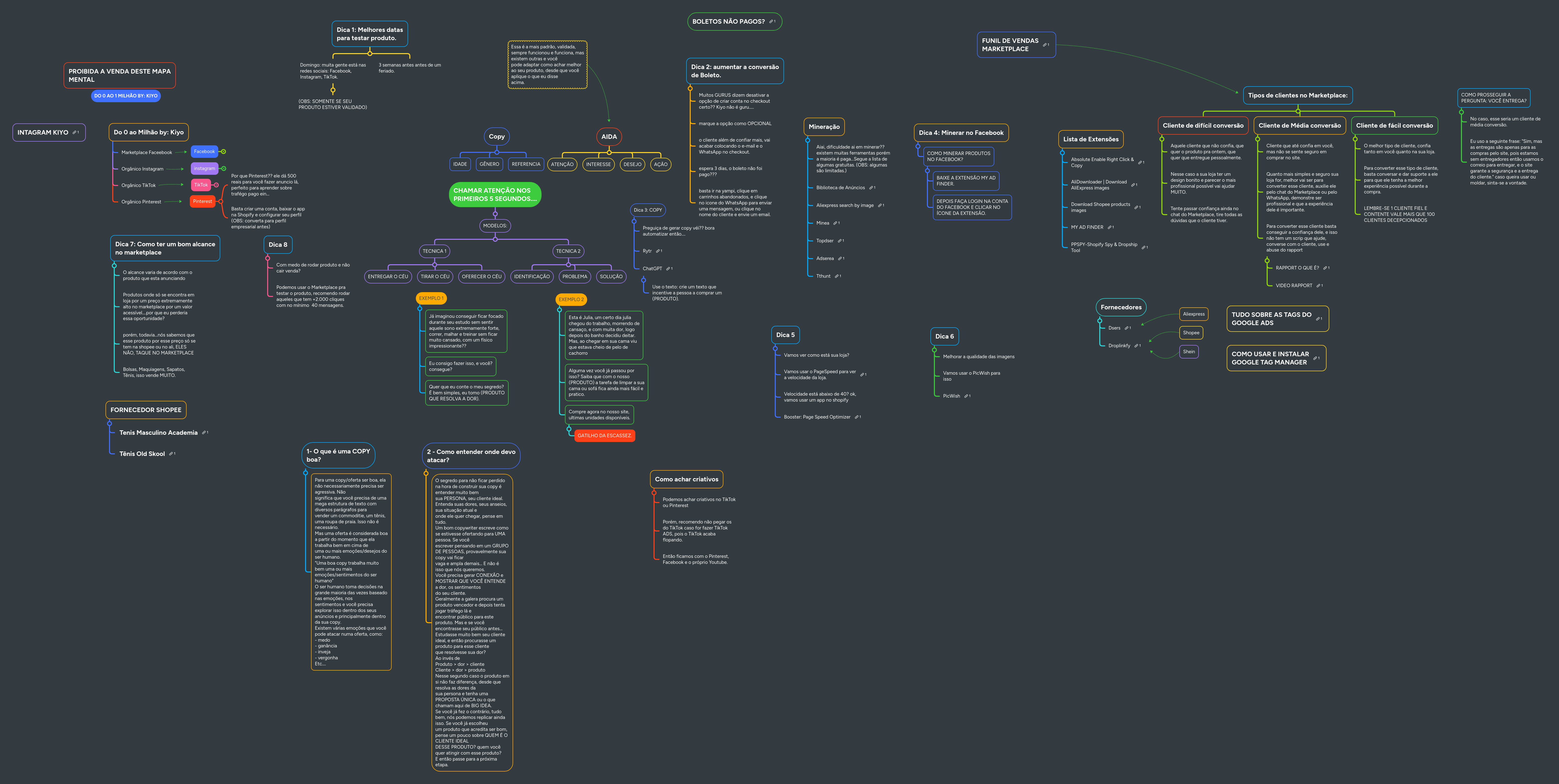Collapse Lista de Extensões branch circle
This screenshot has width=1559, height=784.
(1062, 153)
